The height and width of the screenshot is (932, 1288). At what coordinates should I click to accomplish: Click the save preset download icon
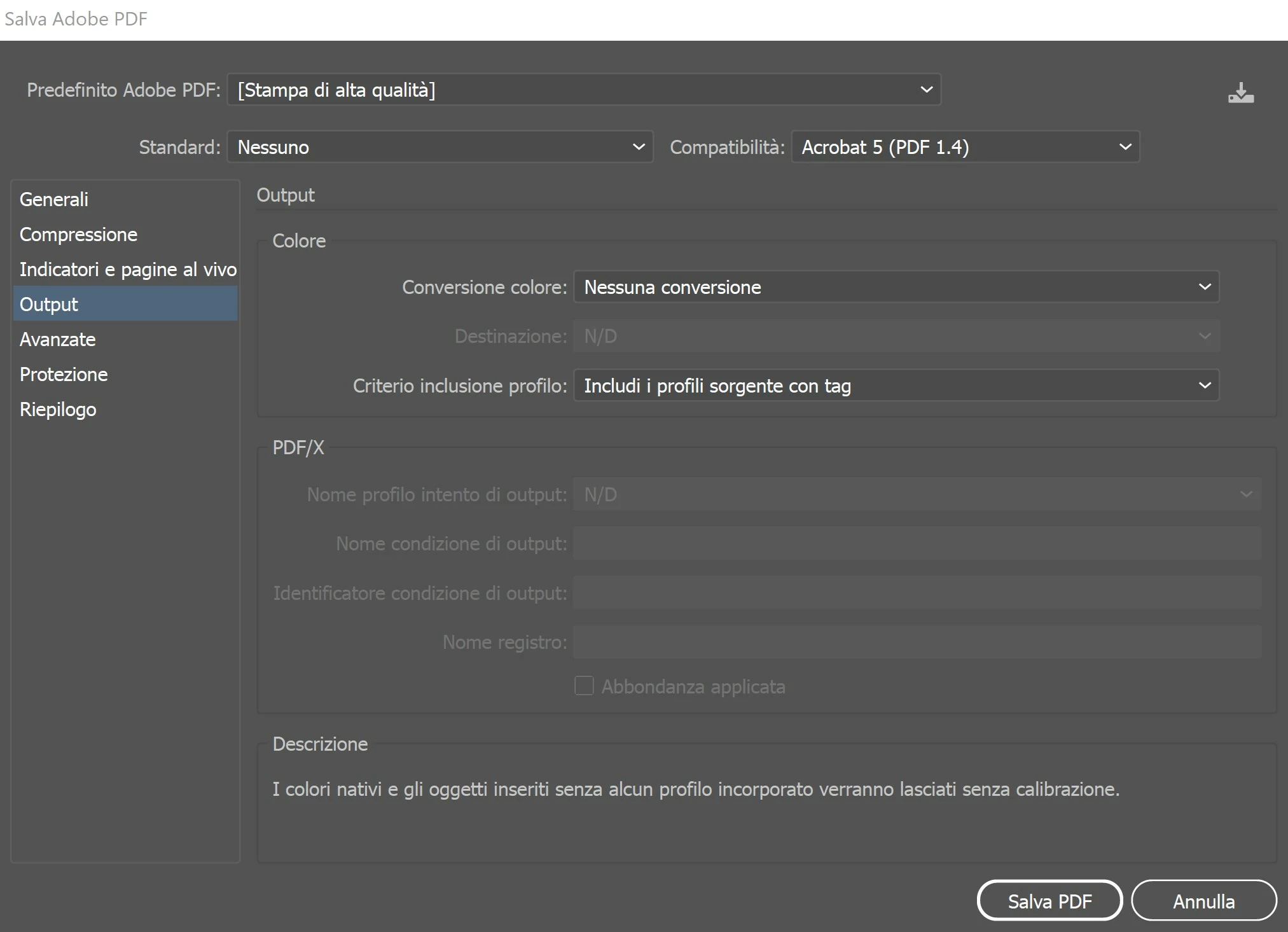[x=1240, y=94]
